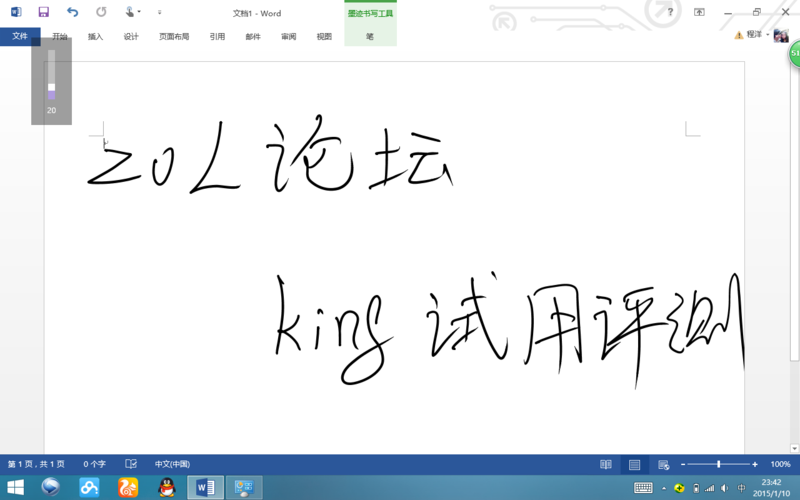
Task: Click the zoom out minus button
Action: point(683,464)
